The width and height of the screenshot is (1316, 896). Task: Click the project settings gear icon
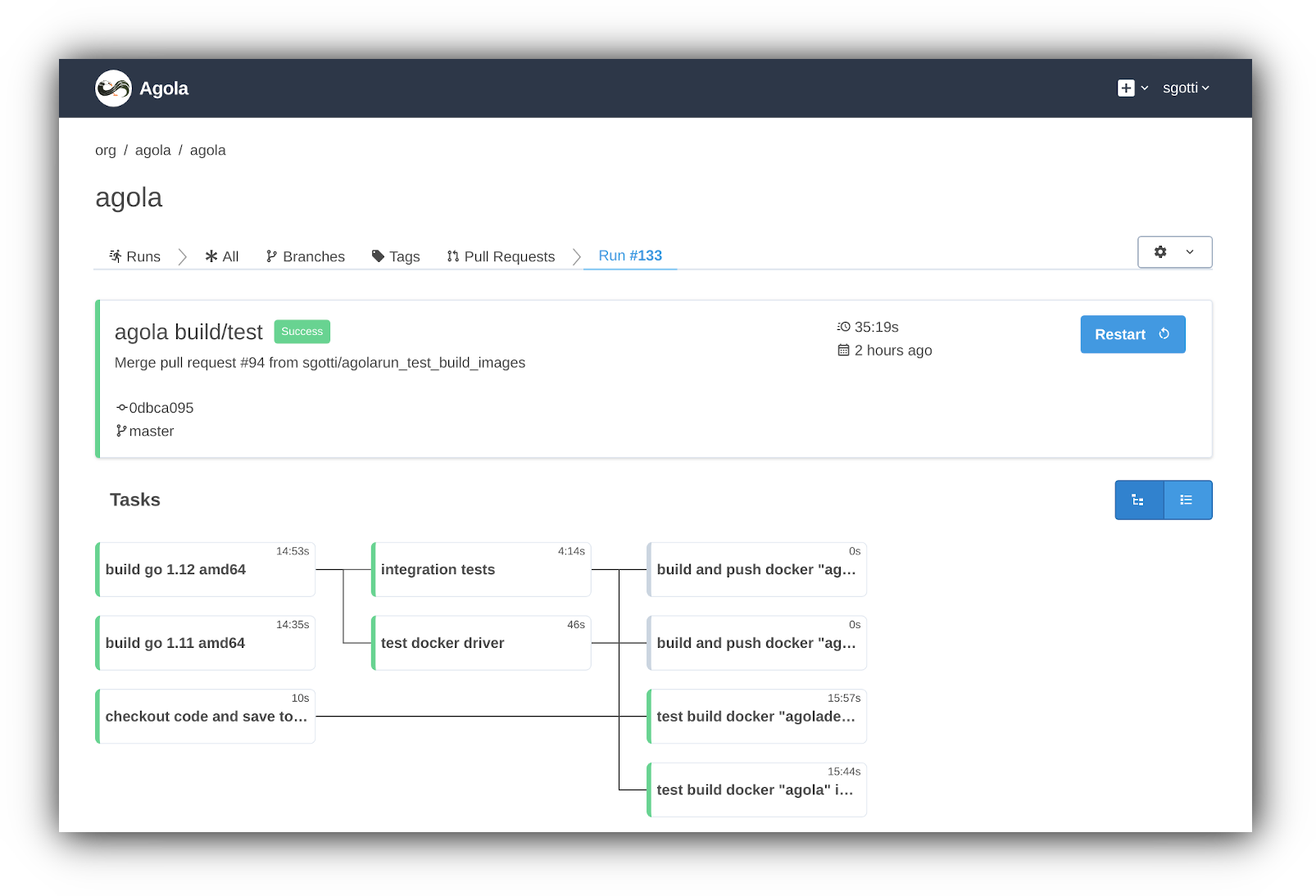(1160, 252)
